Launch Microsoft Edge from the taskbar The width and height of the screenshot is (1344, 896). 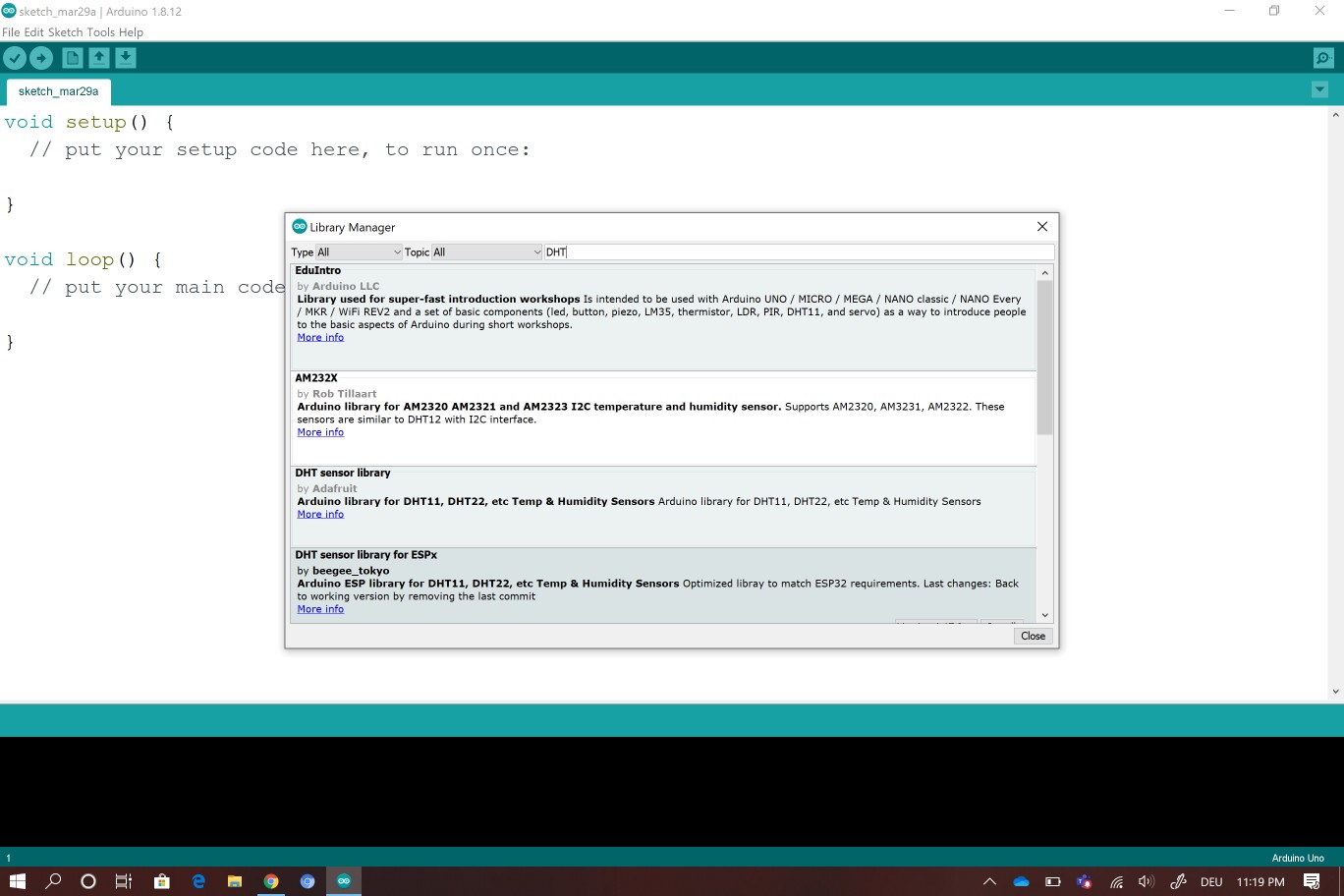(198, 881)
